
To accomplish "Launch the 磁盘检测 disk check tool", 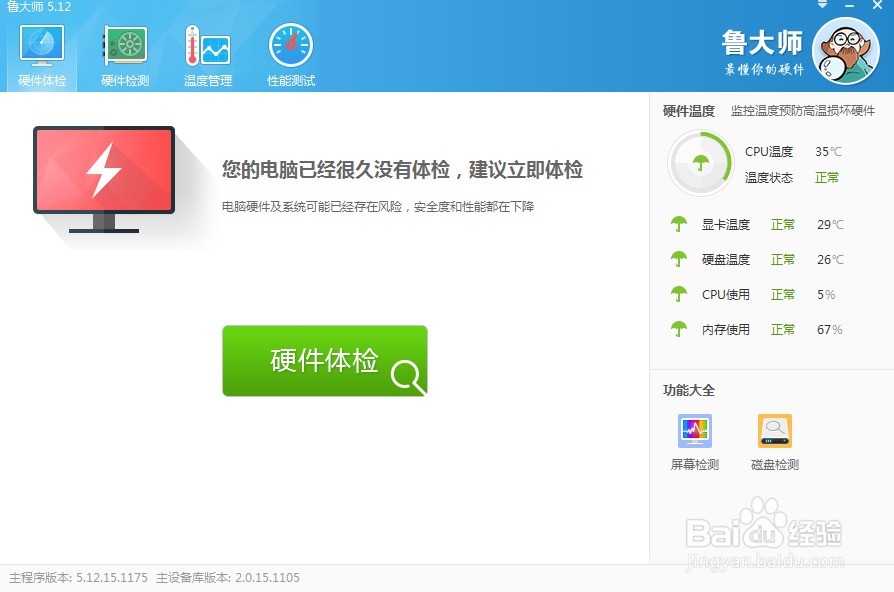I will (774, 443).
